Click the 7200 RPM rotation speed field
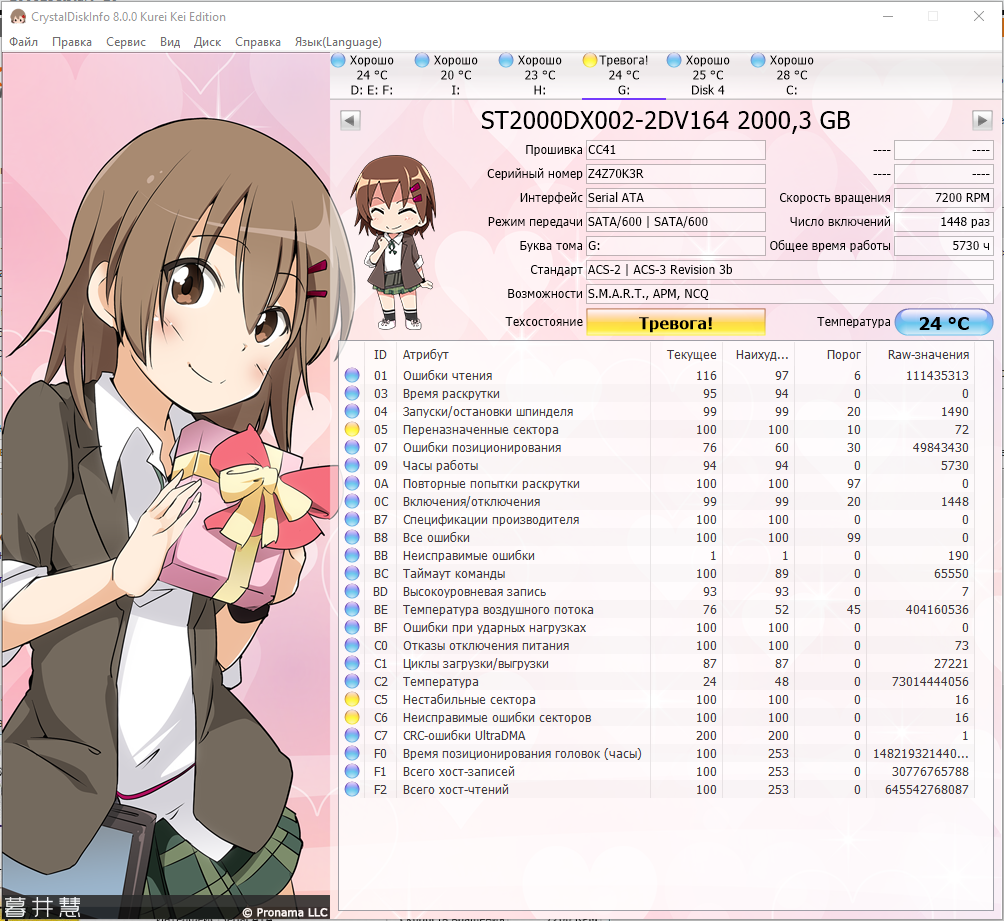This screenshot has height=921, width=1004. click(x=943, y=198)
